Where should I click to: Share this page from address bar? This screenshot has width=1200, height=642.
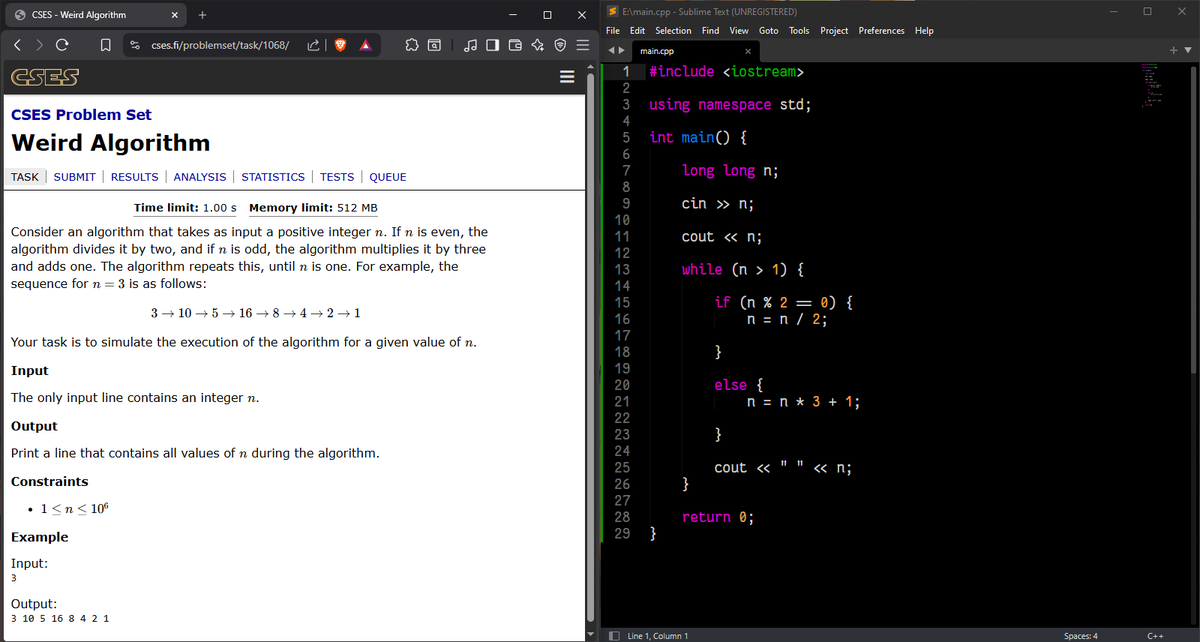[x=311, y=45]
